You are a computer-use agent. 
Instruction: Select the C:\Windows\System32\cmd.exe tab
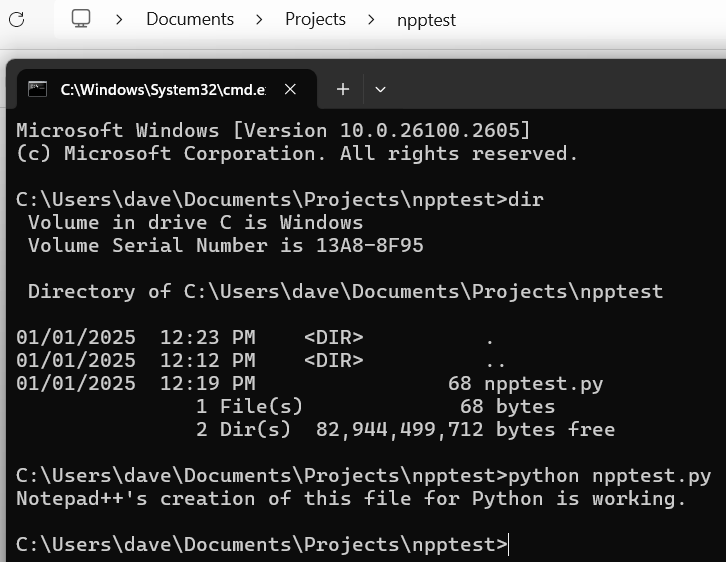[x=162, y=89]
